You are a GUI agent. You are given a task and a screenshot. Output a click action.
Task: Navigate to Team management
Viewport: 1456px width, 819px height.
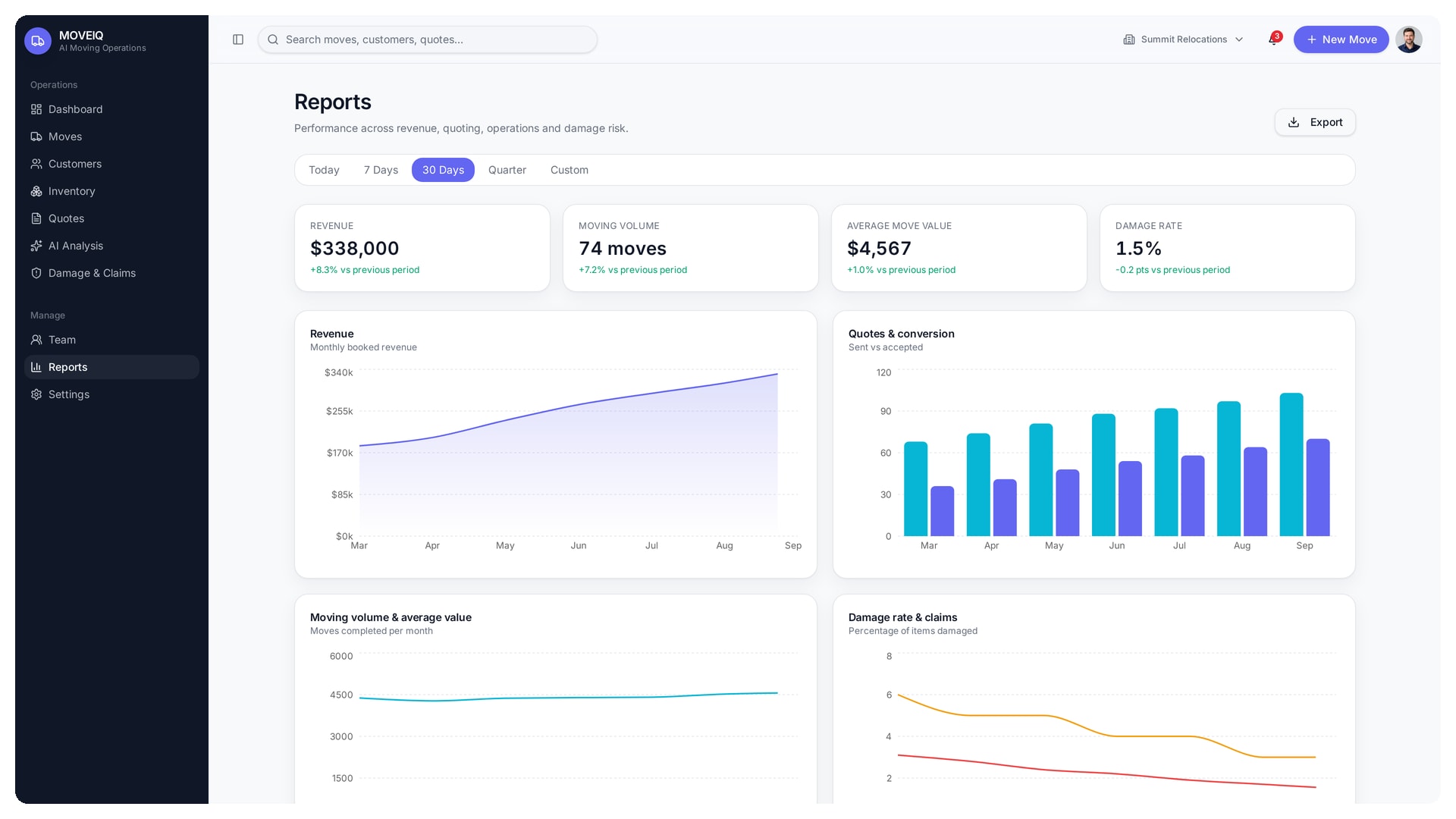(111, 340)
